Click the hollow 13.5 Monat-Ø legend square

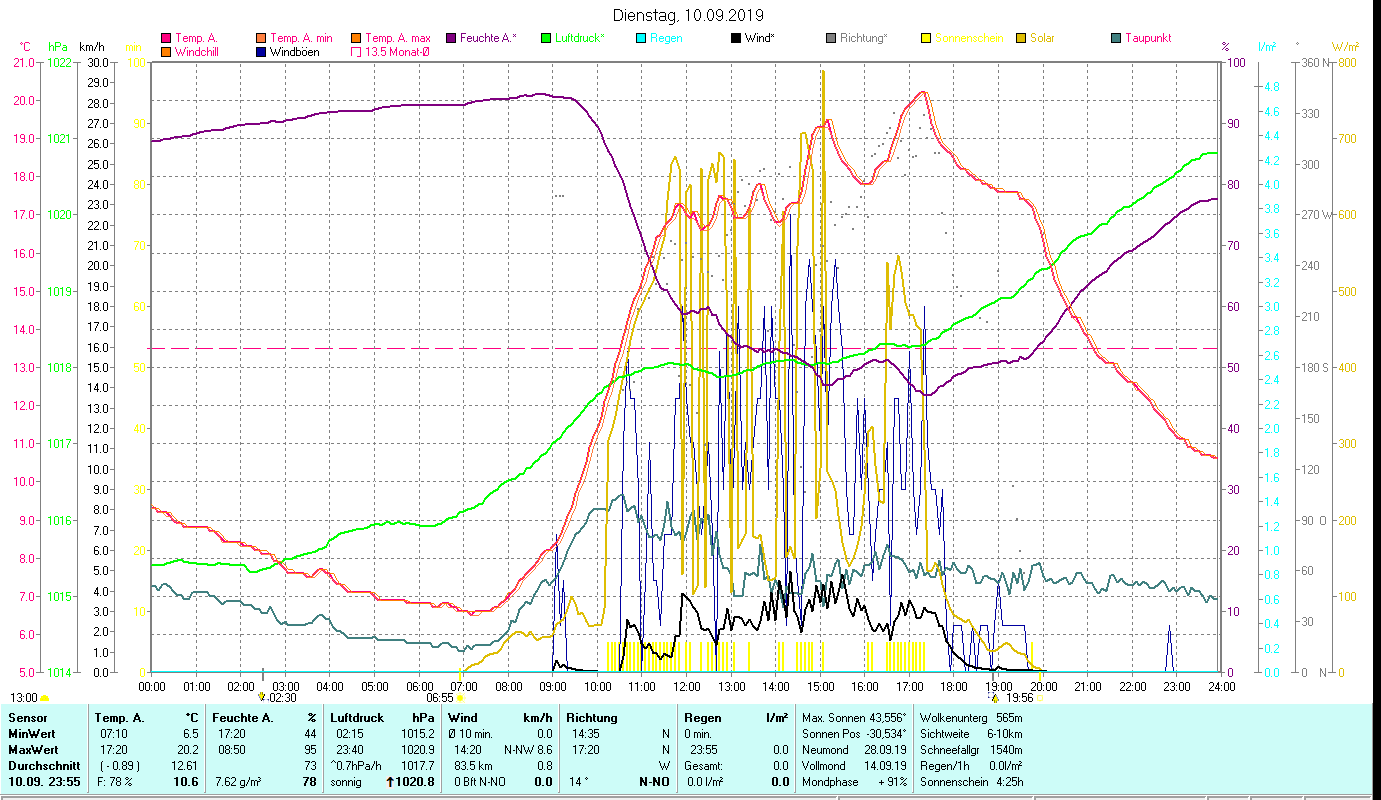(x=356, y=52)
